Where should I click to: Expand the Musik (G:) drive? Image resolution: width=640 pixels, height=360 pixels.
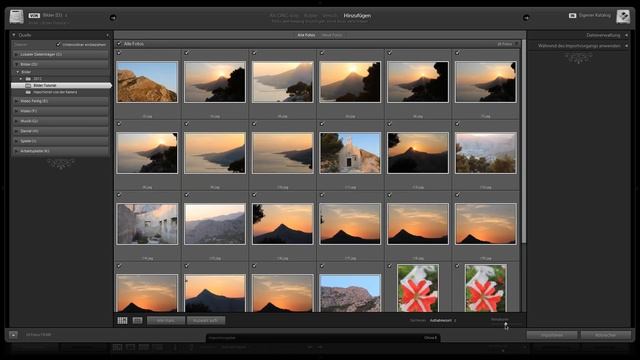pyautogui.click(x=16, y=121)
